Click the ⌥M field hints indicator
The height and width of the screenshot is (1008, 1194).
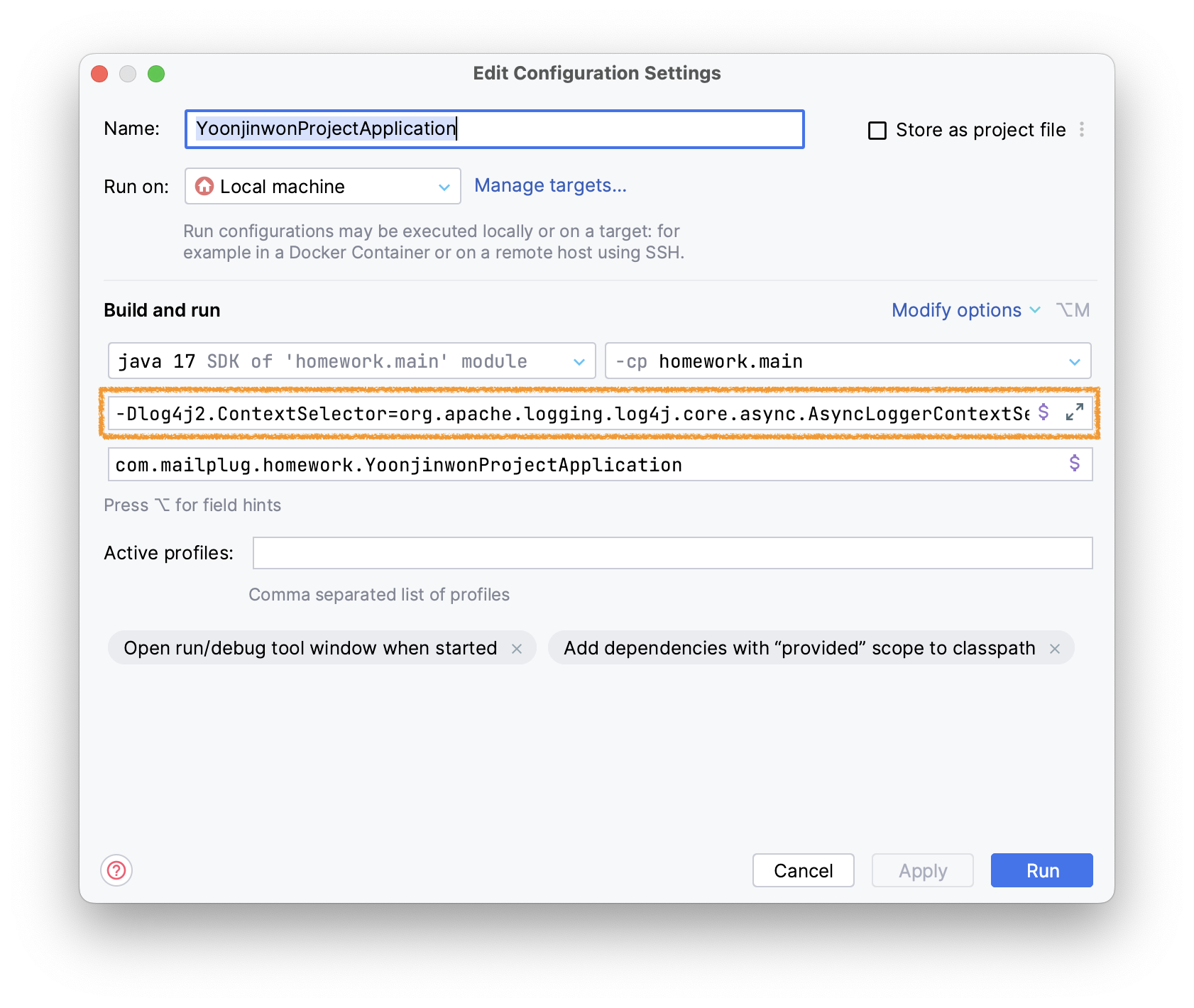[x=1073, y=309]
